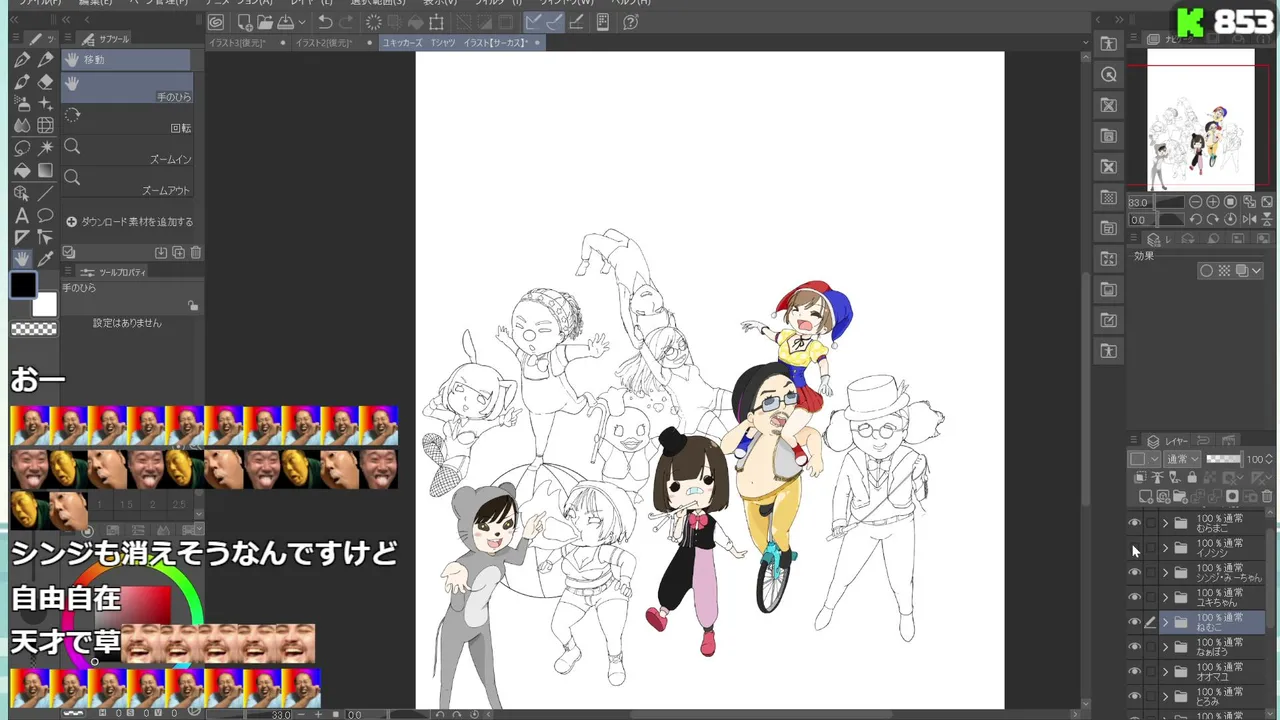The width and height of the screenshot is (1280, 720).
Task: Click the New document icon in command bar
Action: click(245, 22)
